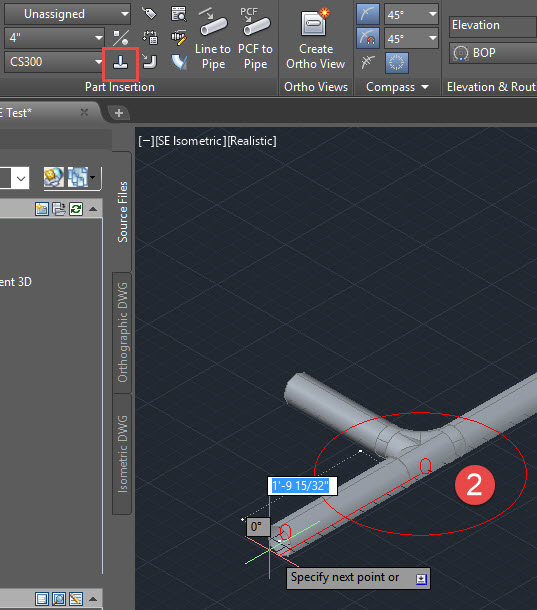Click the custom part list icon beside slope
The image size is (537, 610).
(150, 38)
